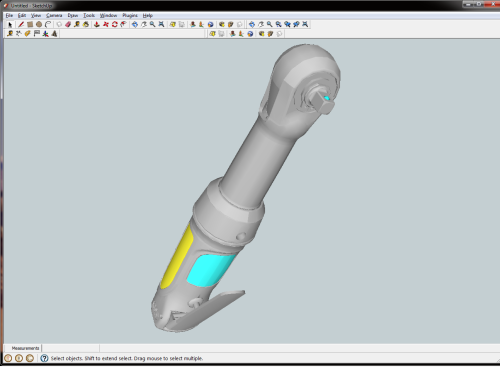500x367 pixels.
Task: Select the yellow panel on the wrench handle
Action: (177, 258)
